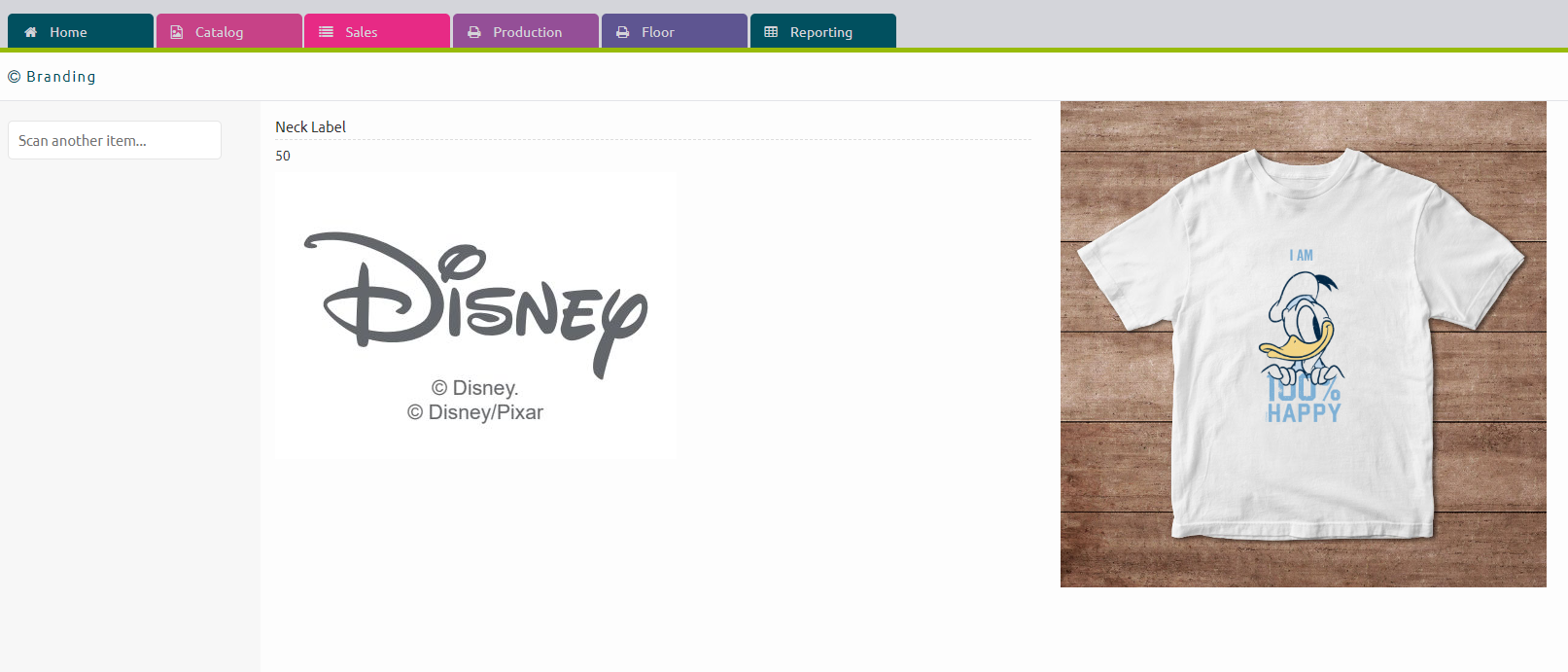Focus the Scan another item field
1568x672 pixels.
point(115,140)
